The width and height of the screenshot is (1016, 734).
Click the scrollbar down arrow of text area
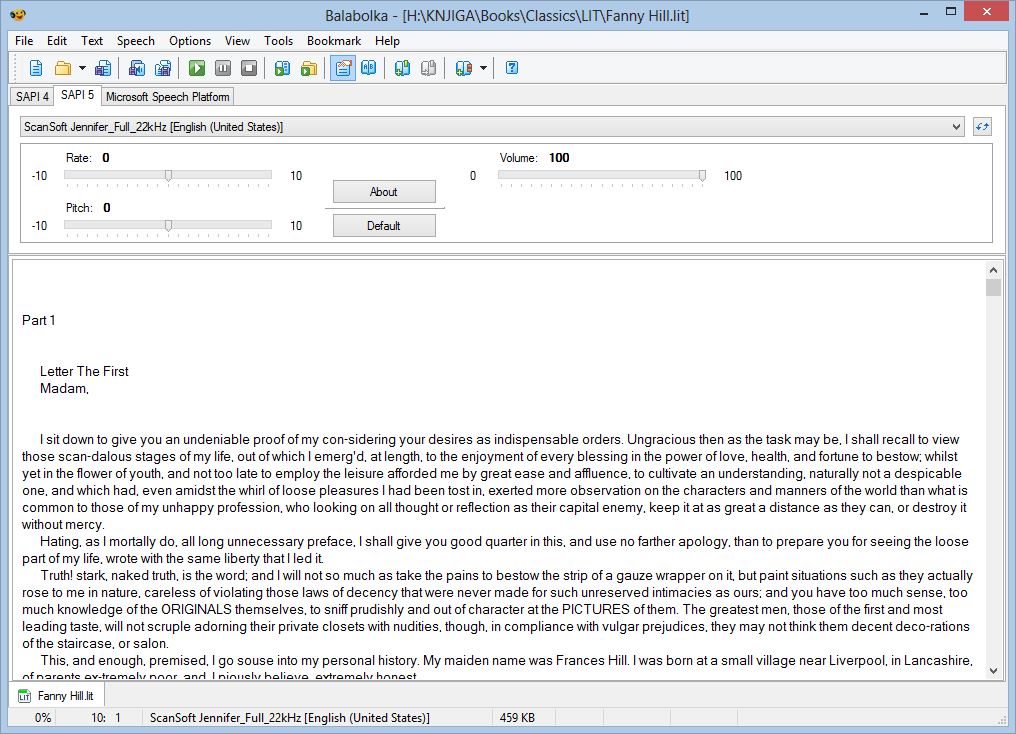993,671
